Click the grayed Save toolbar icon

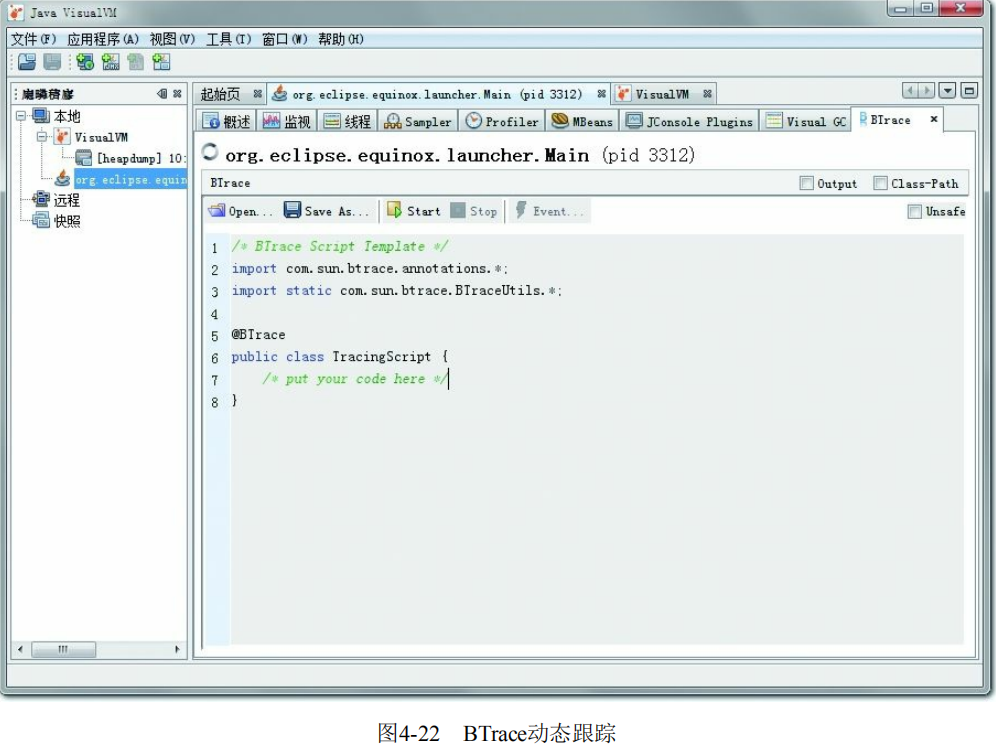pos(52,62)
